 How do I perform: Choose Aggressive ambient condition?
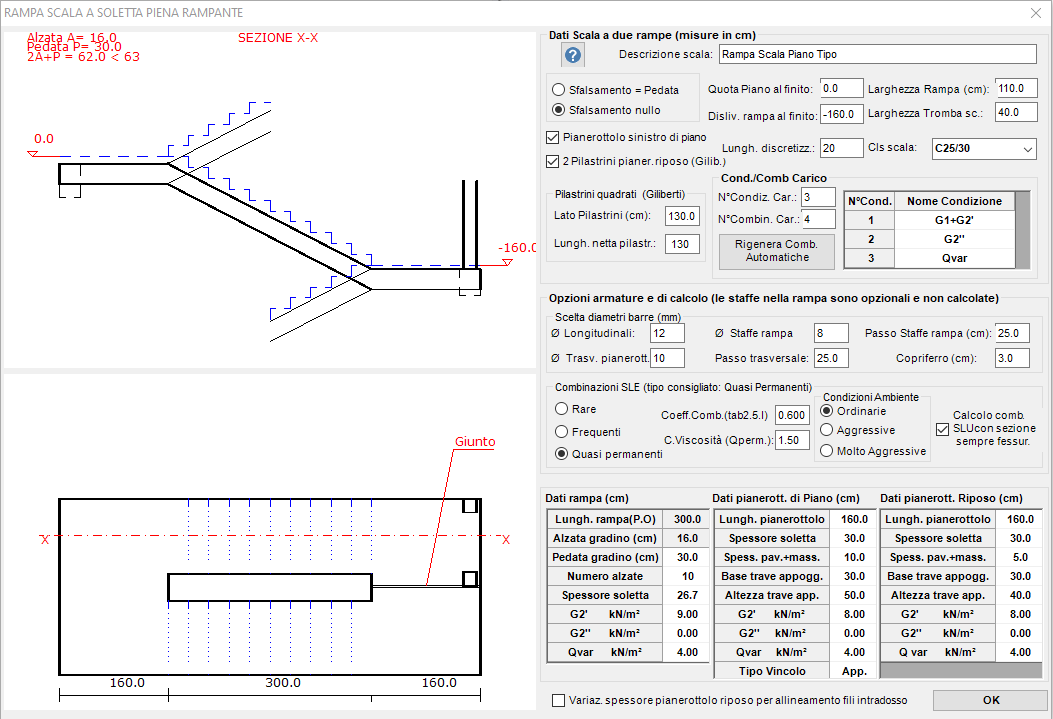827,430
